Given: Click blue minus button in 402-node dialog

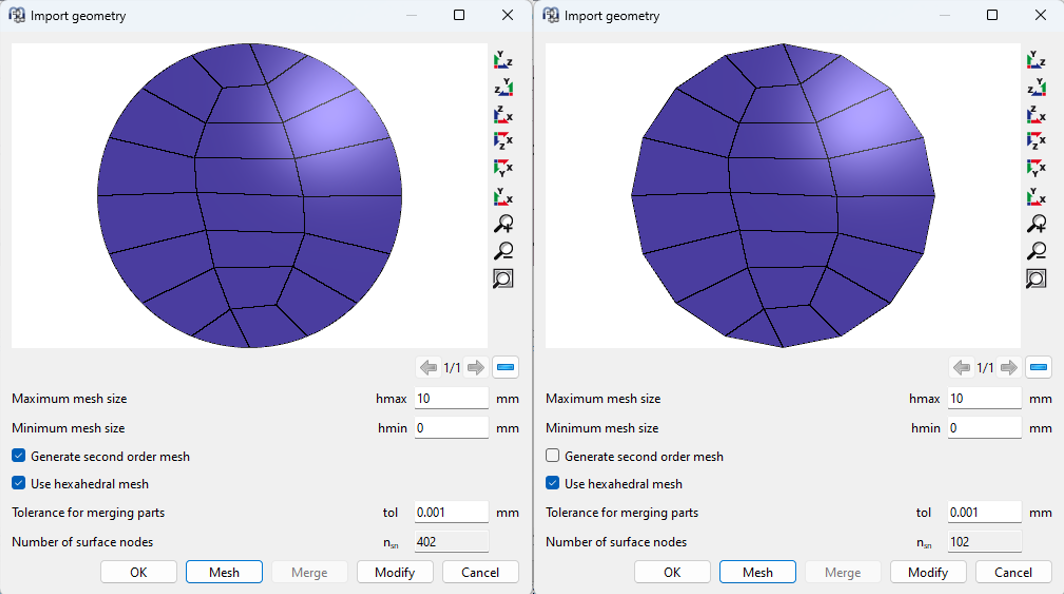Looking at the screenshot, I should click(x=505, y=367).
